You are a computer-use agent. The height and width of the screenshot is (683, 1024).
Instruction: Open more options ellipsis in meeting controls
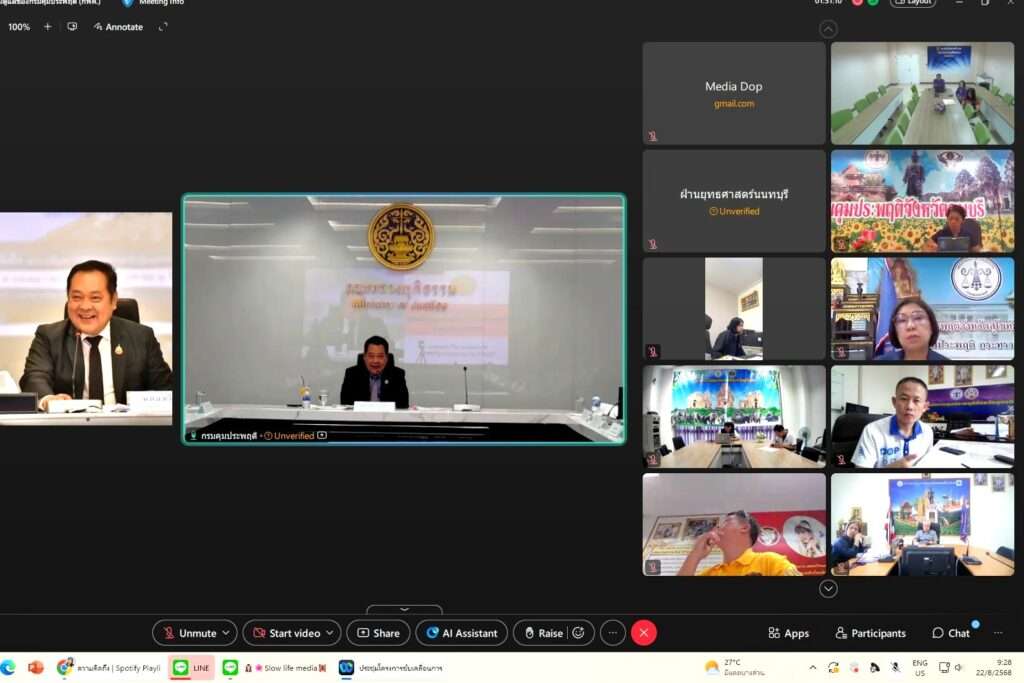click(613, 633)
